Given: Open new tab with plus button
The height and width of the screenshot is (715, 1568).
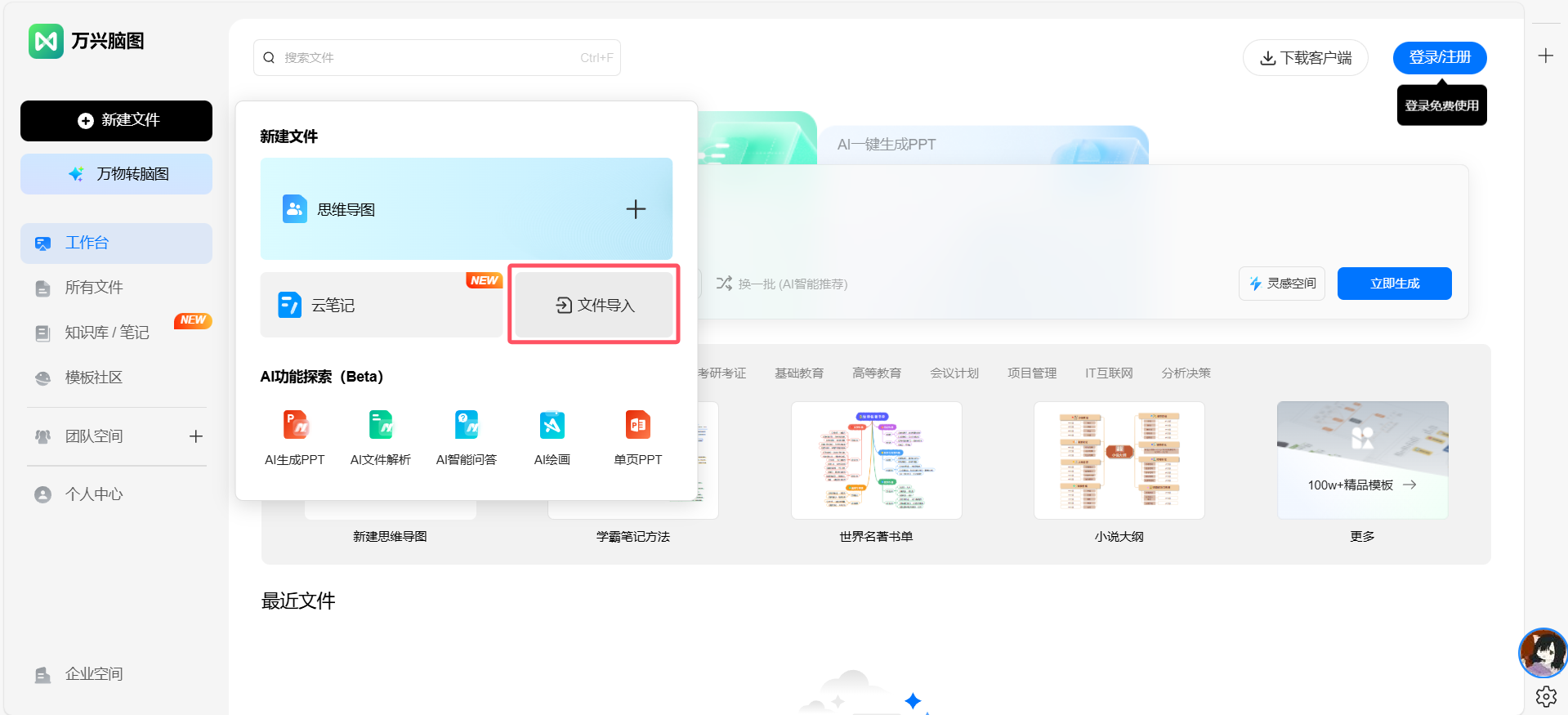Looking at the screenshot, I should click(1545, 56).
